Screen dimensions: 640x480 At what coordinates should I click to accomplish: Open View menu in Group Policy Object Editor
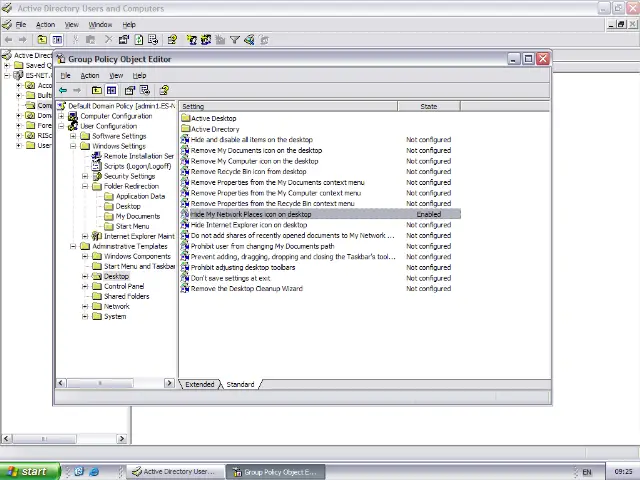[116, 76]
